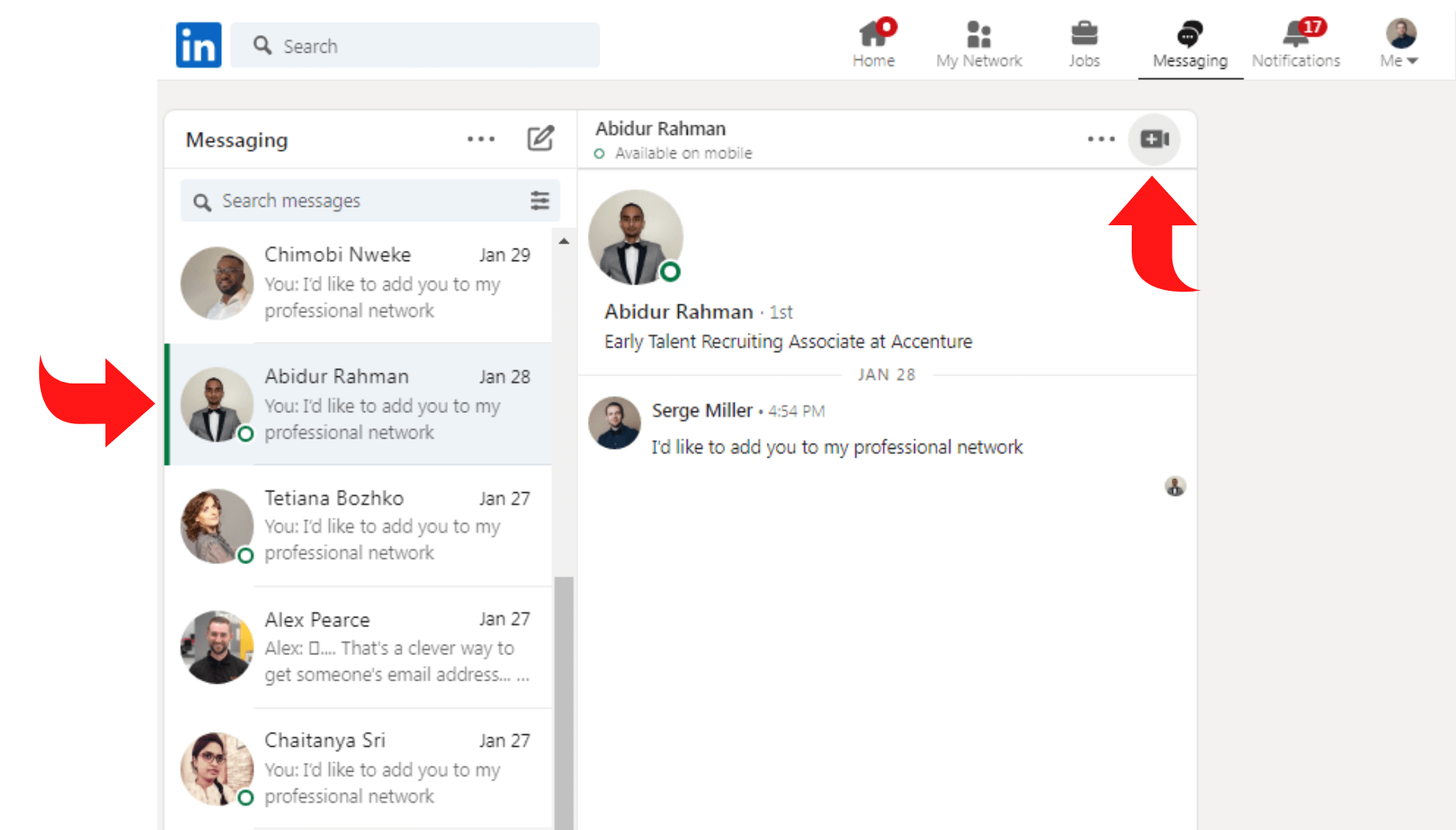Image resolution: width=1456 pixels, height=830 pixels.
Task: Open Messaging panel more options menu
Action: [481, 139]
